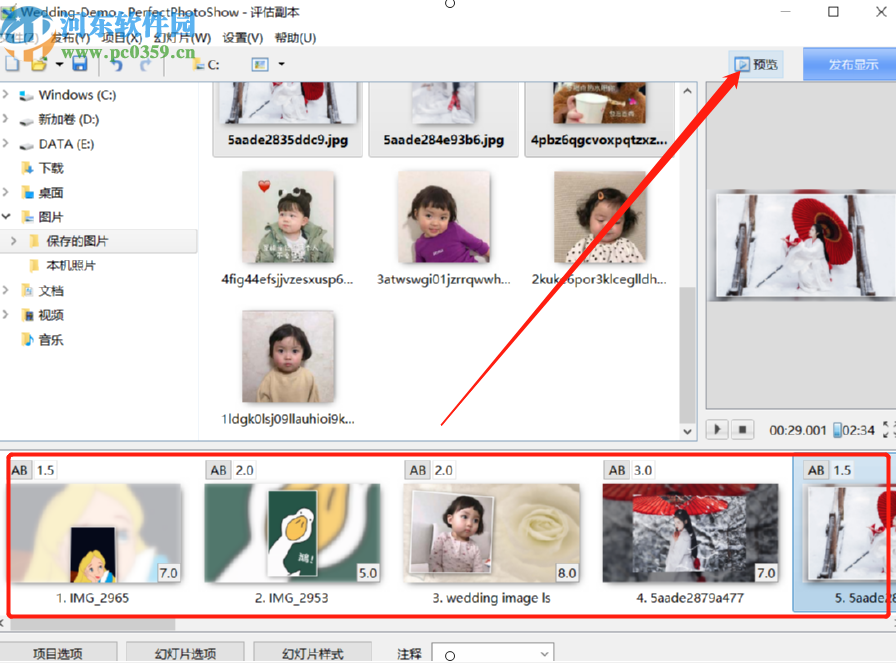The height and width of the screenshot is (663, 896).
Task: Click the 预览 preview button
Action: coord(757,64)
